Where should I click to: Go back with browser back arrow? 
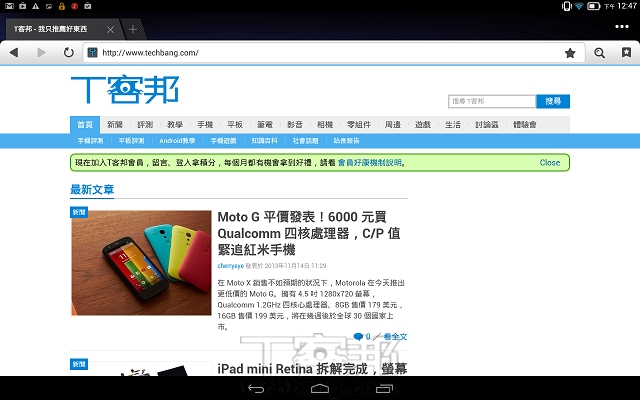tap(14, 52)
